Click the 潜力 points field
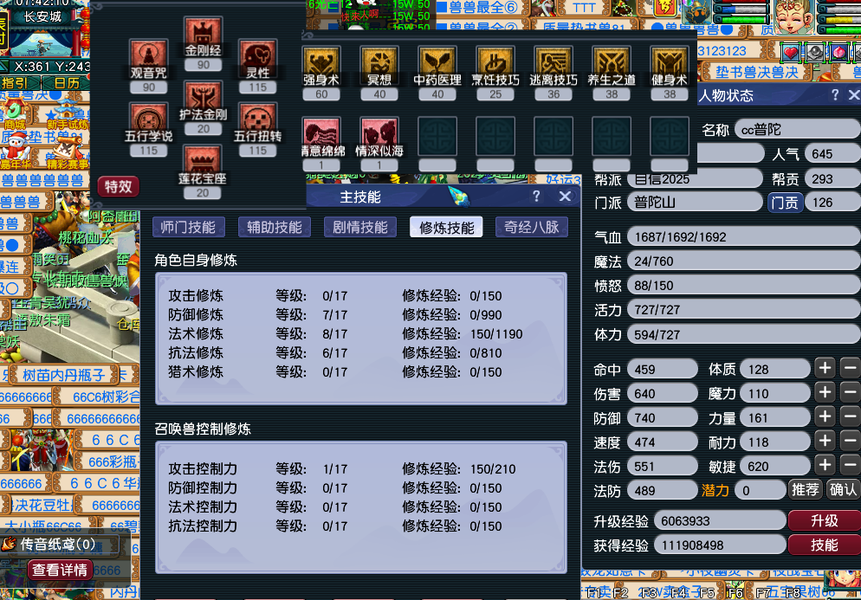Viewport: 861px width, 600px height. click(x=761, y=490)
